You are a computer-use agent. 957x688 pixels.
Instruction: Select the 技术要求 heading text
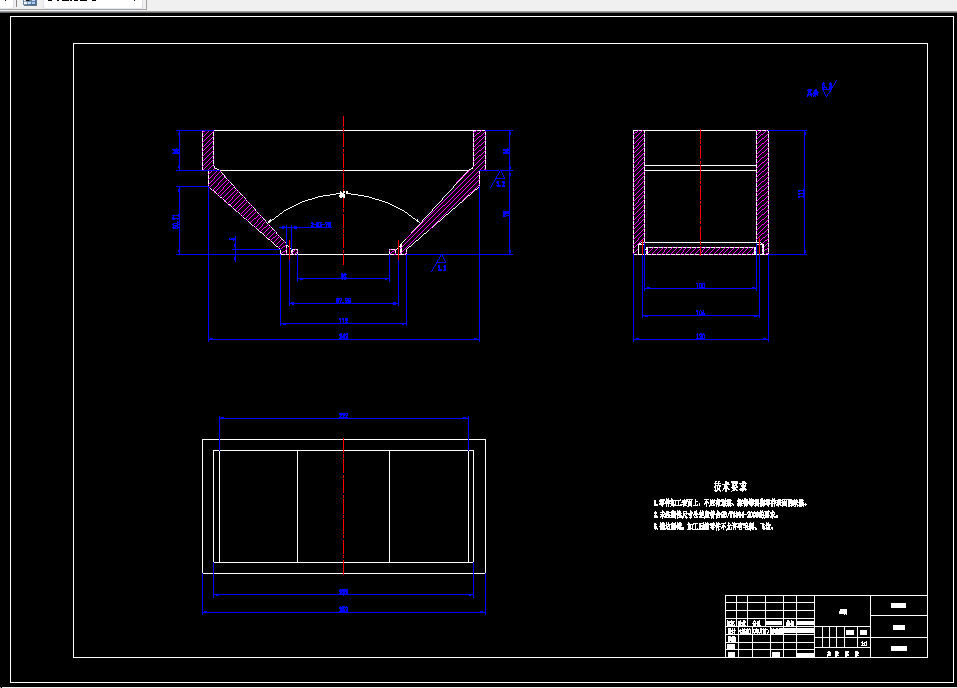(730, 487)
